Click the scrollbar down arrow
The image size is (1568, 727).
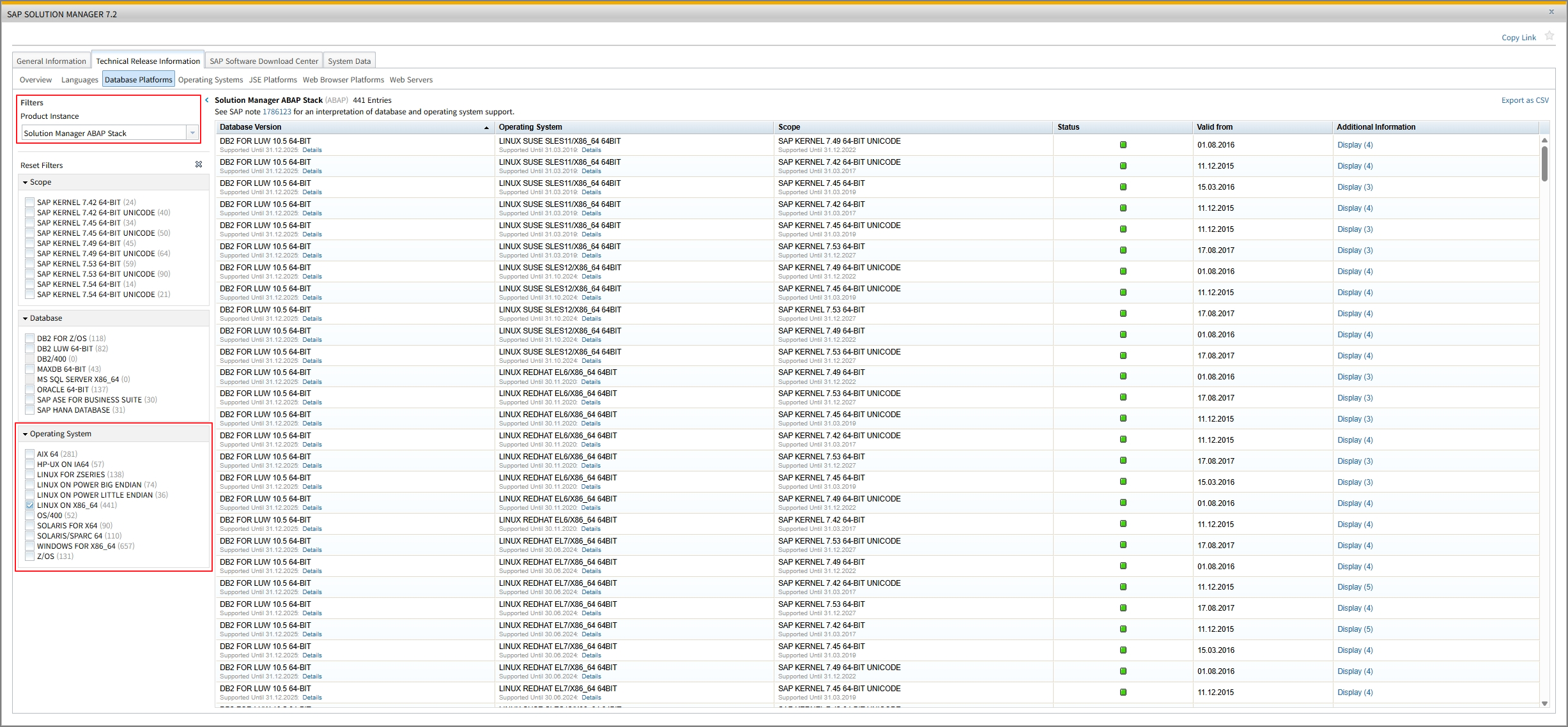point(1544,703)
